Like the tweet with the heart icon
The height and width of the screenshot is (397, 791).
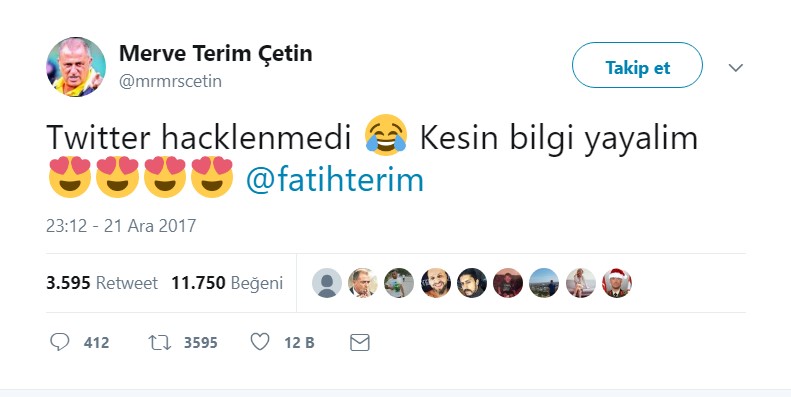pos(260,343)
